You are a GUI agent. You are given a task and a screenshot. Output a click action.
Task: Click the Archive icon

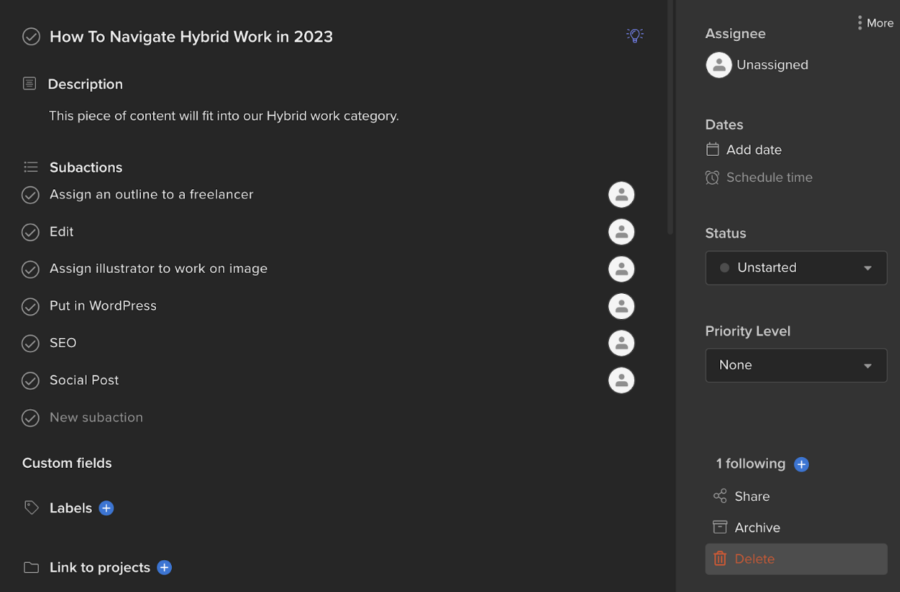[720, 527]
